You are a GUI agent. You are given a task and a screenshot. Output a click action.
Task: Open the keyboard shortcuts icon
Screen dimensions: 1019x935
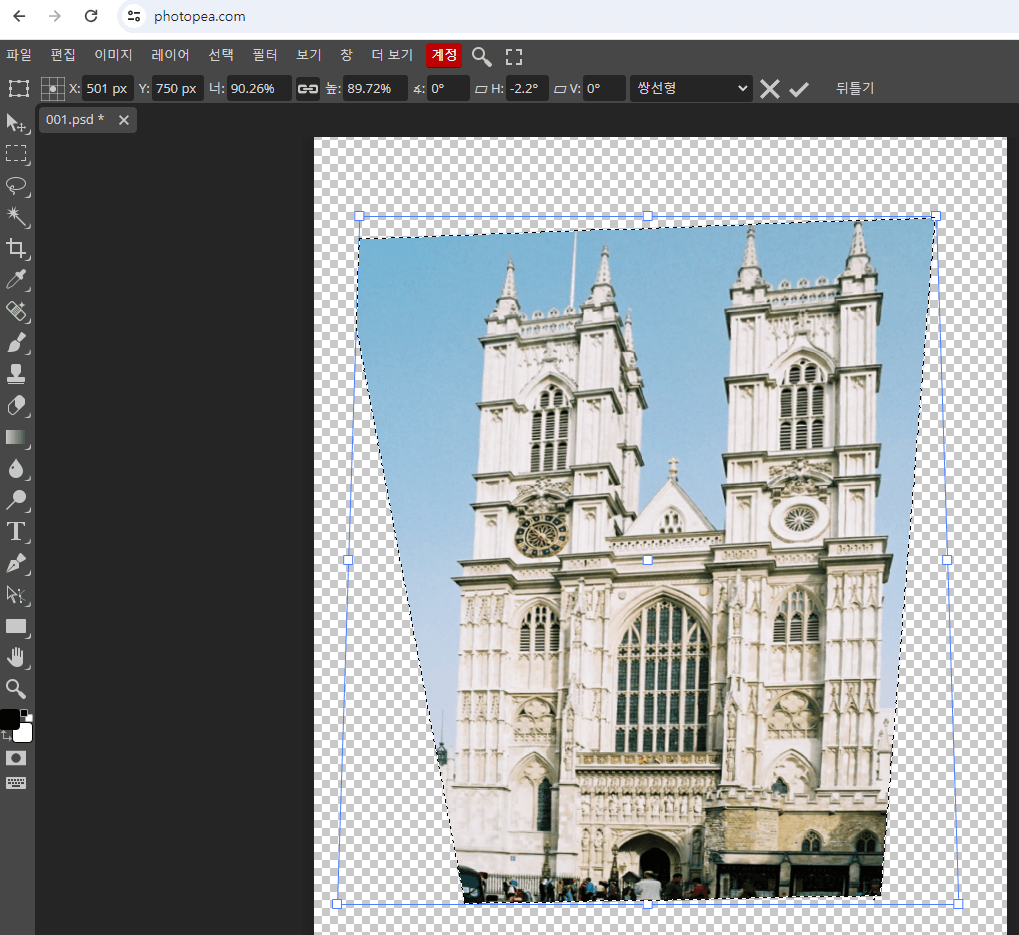(16, 783)
